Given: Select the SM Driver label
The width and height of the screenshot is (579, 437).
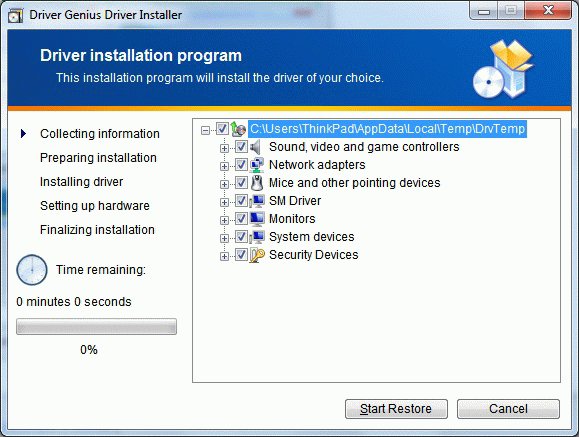Looking at the screenshot, I should (x=295, y=201).
